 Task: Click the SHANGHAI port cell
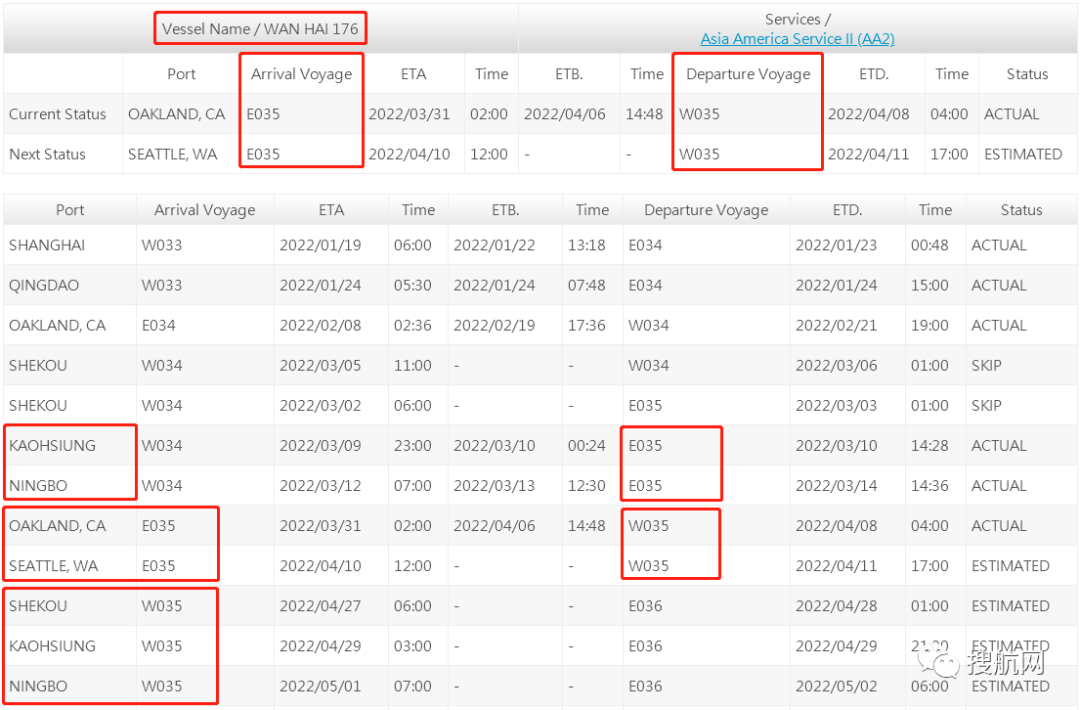47,245
